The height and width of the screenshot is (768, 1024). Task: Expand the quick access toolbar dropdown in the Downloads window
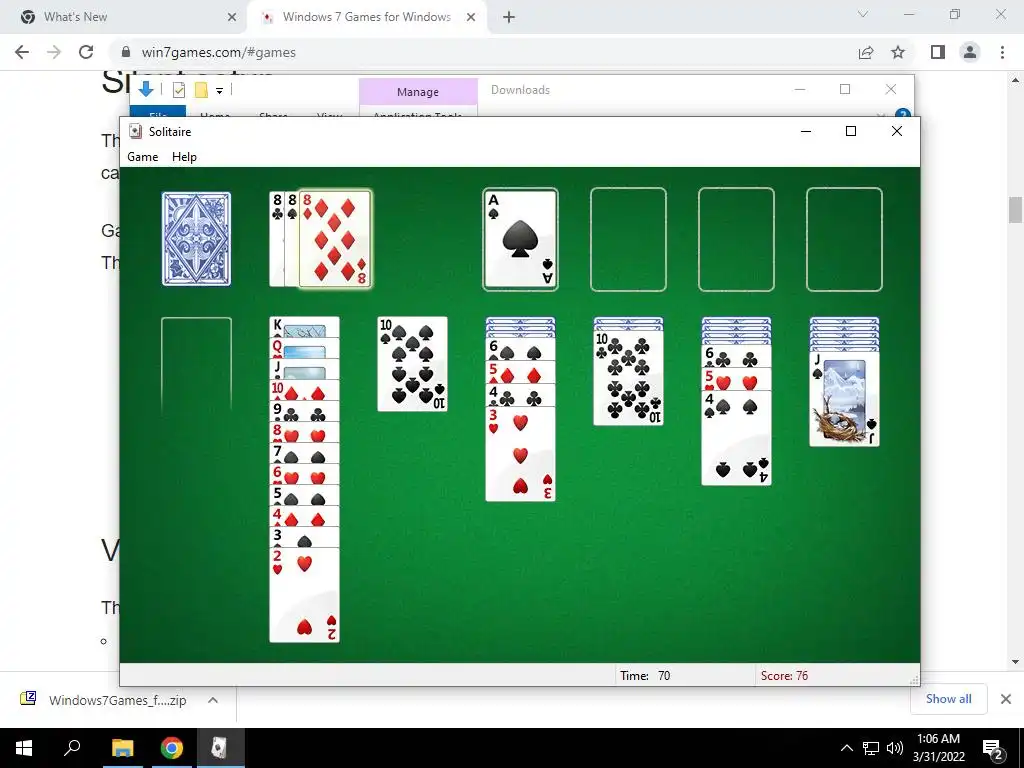point(219,91)
